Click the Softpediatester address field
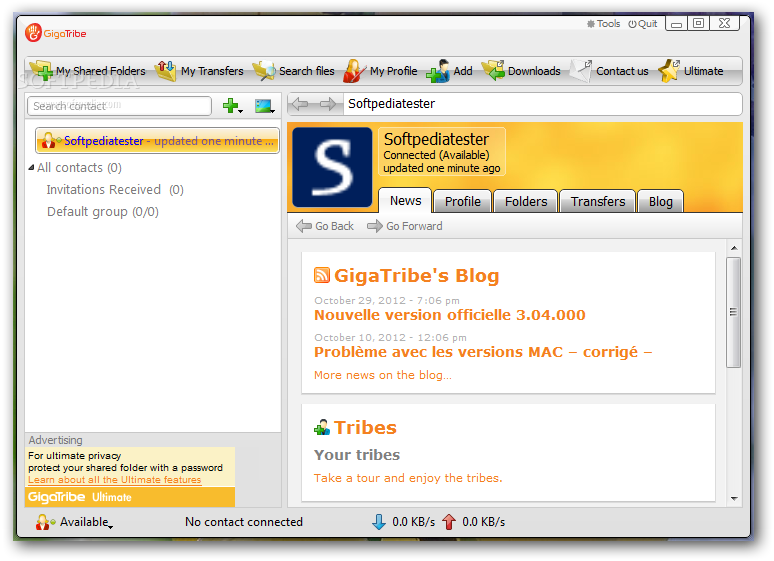 542,104
